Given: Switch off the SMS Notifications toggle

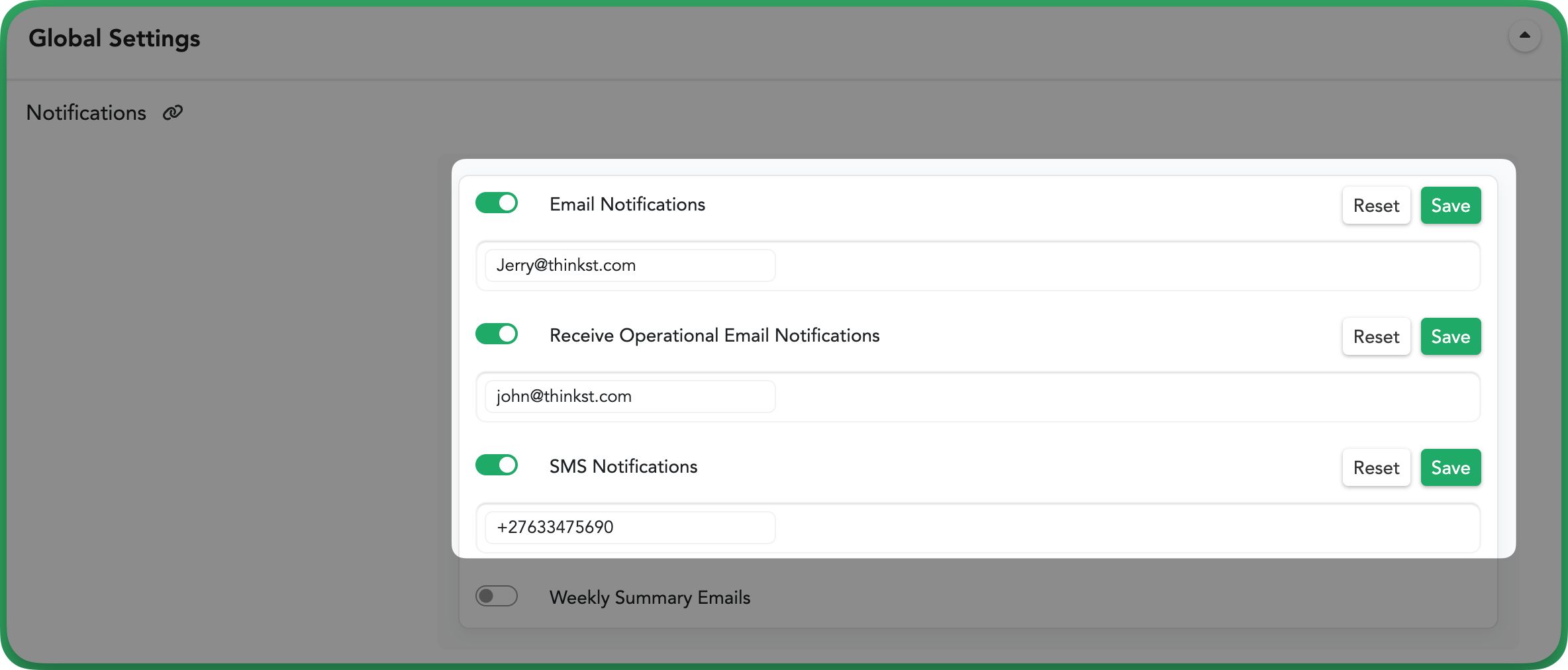Looking at the screenshot, I should pyautogui.click(x=497, y=465).
